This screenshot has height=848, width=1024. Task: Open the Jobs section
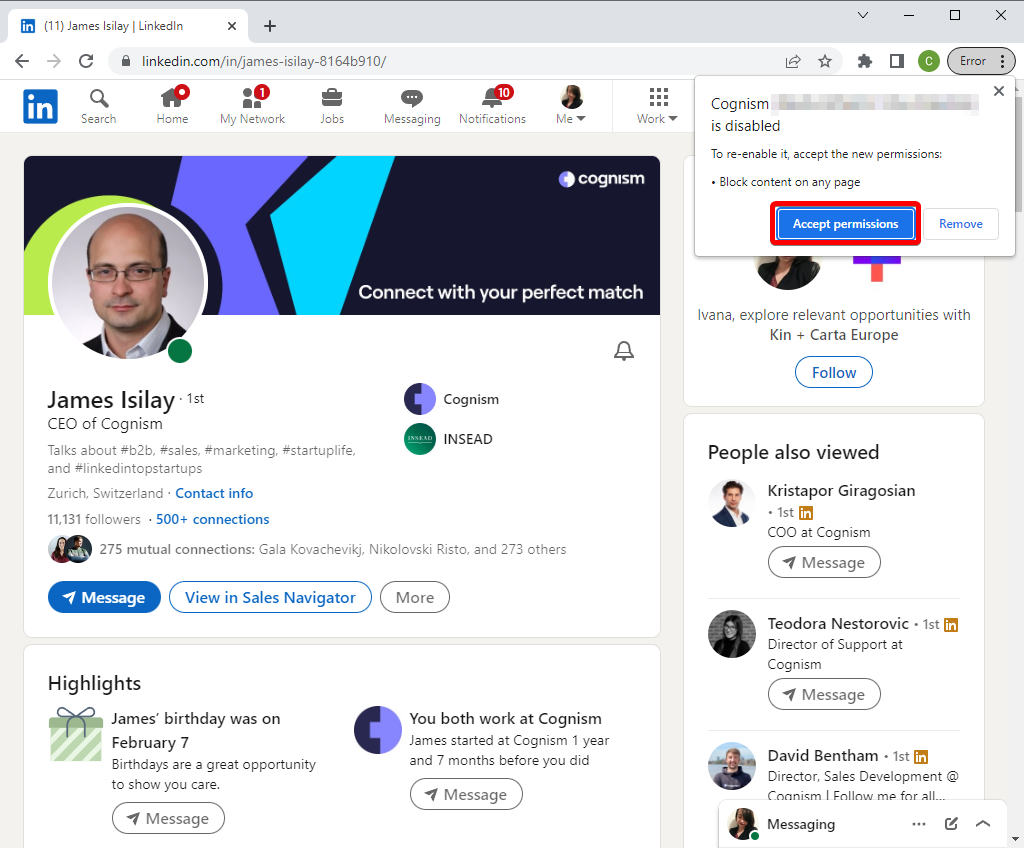coord(332,106)
